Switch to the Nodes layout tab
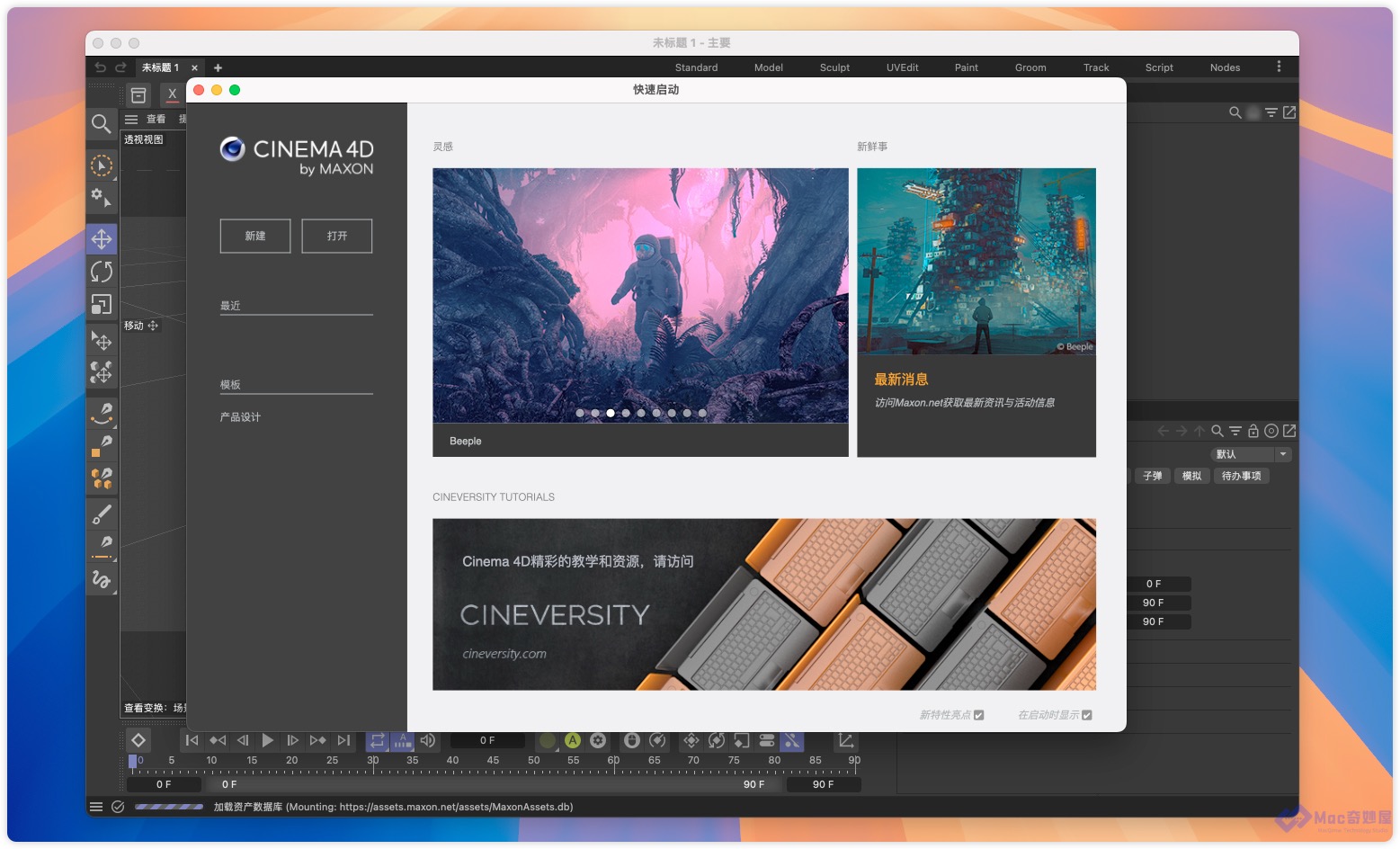1400x849 pixels. click(x=1225, y=67)
